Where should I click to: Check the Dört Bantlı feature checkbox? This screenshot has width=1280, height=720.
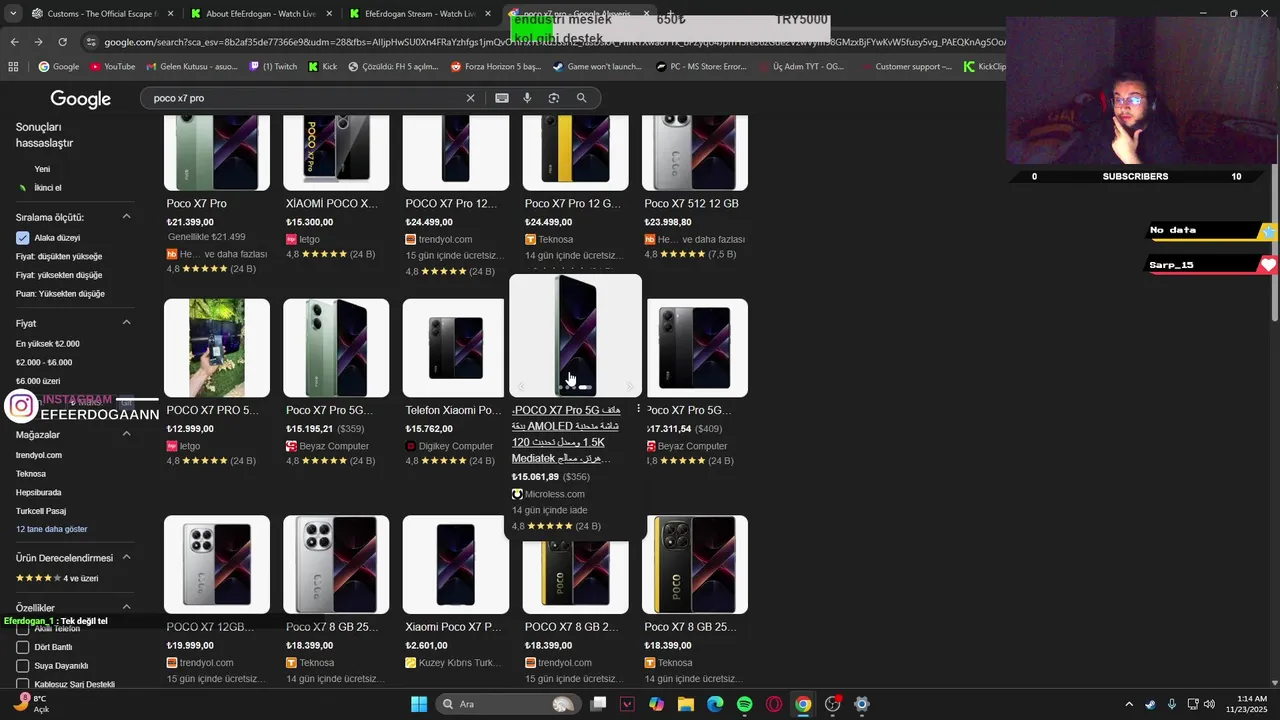(22, 647)
